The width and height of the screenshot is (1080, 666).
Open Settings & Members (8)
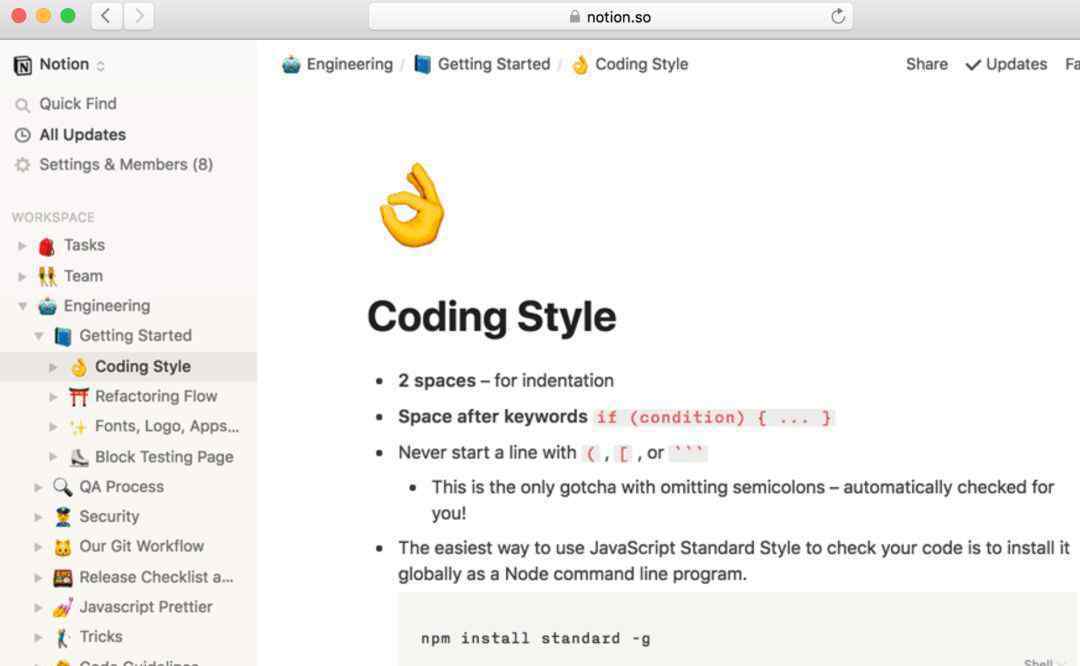tap(126, 165)
